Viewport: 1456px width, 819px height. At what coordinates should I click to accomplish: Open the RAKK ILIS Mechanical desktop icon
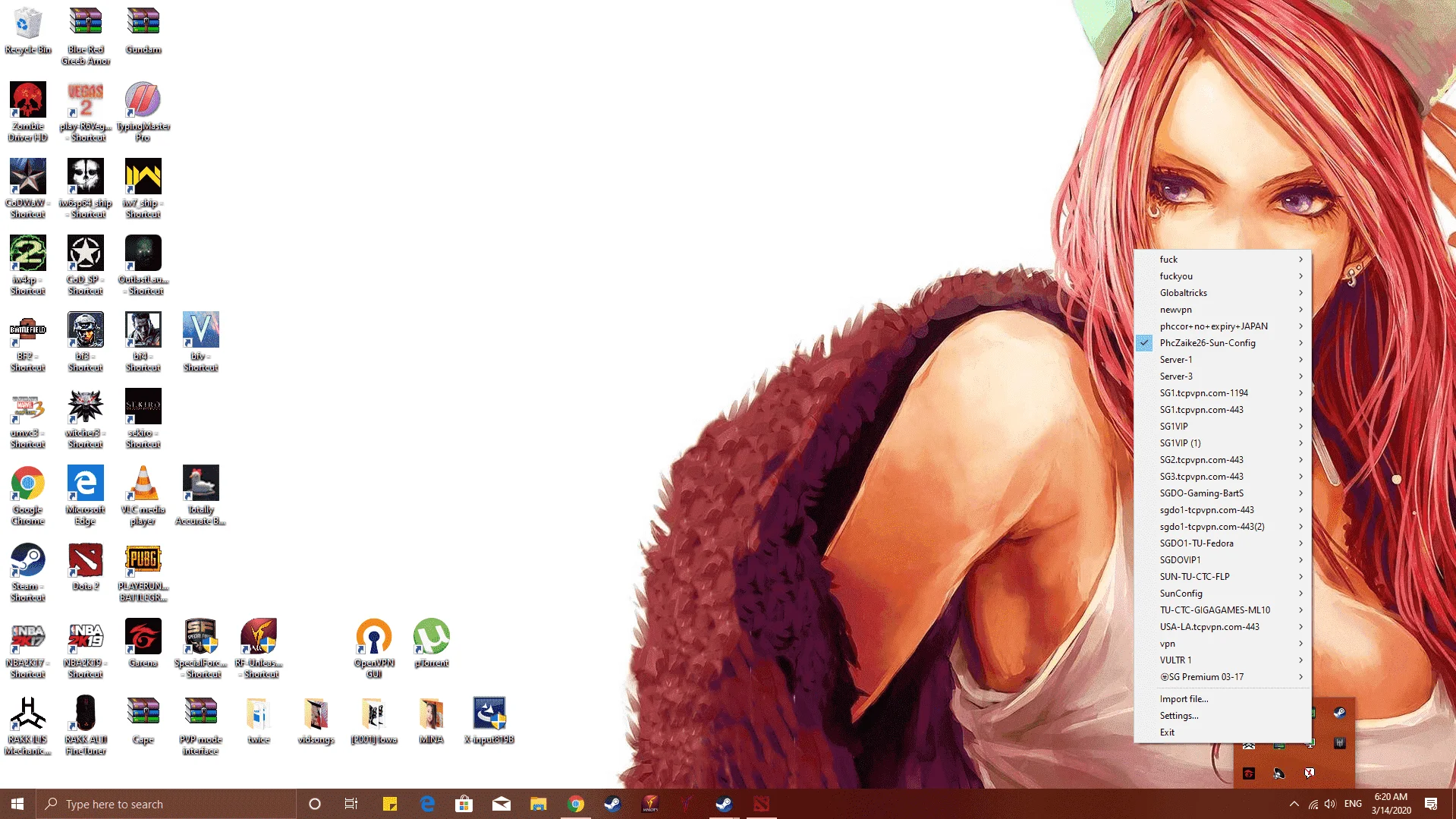pyautogui.click(x=28, y=724)
